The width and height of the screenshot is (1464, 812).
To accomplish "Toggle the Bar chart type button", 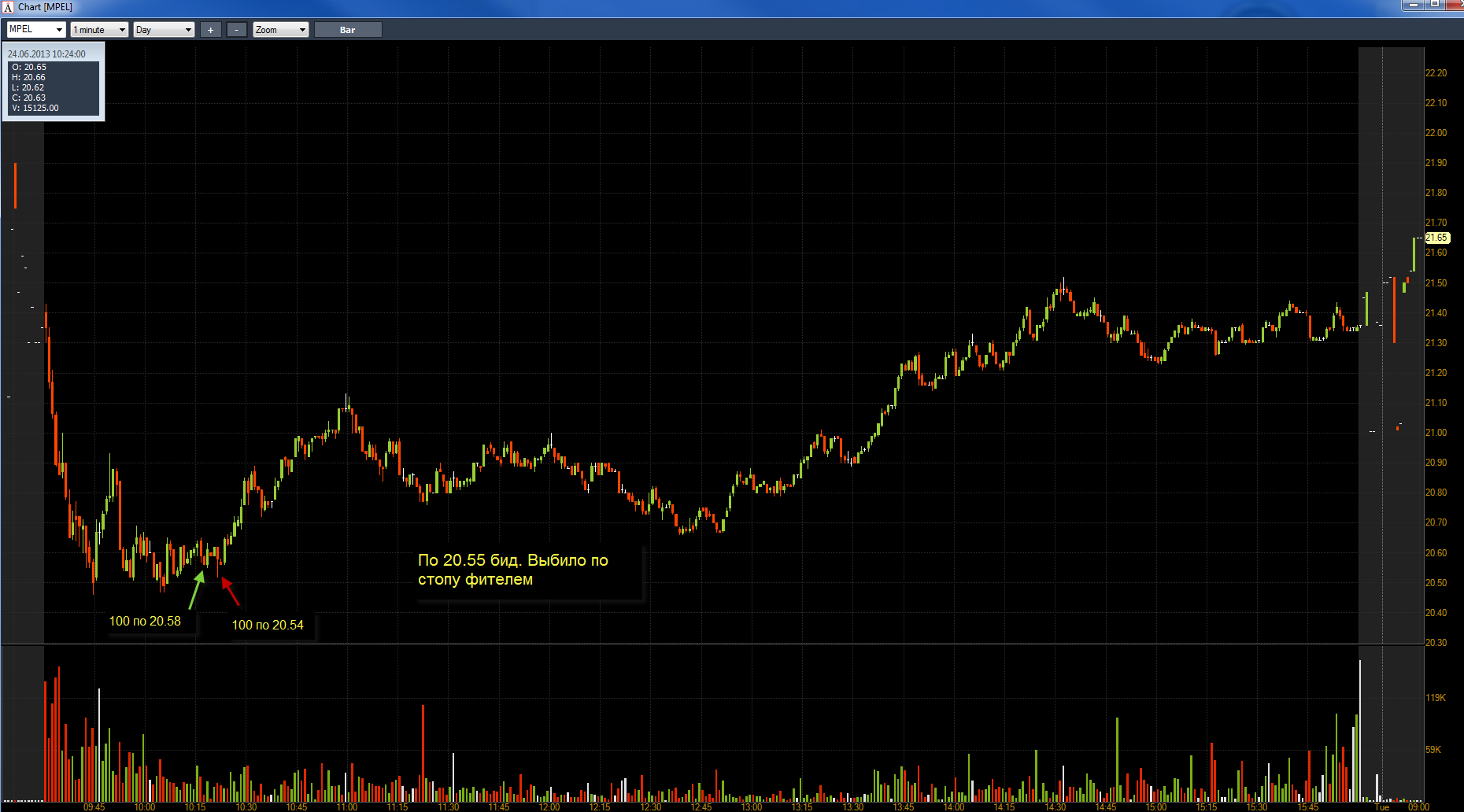I will [x=348, y=29].
